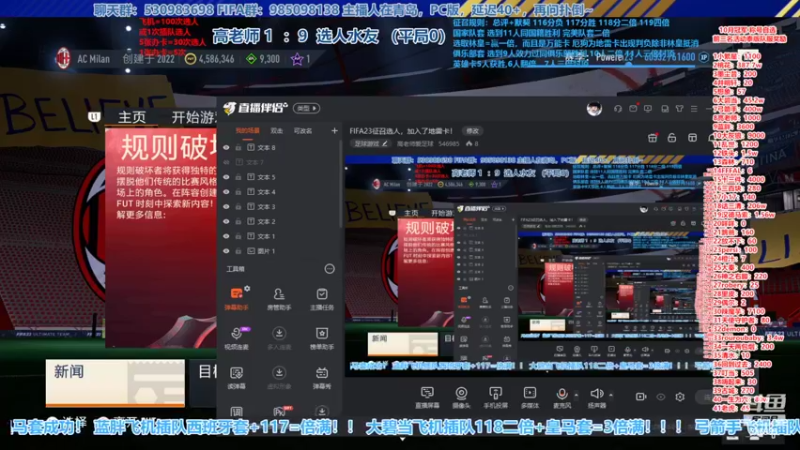800x450 pixels.
Task: Add a new scene with plus
Action: [x=334, y=131]
